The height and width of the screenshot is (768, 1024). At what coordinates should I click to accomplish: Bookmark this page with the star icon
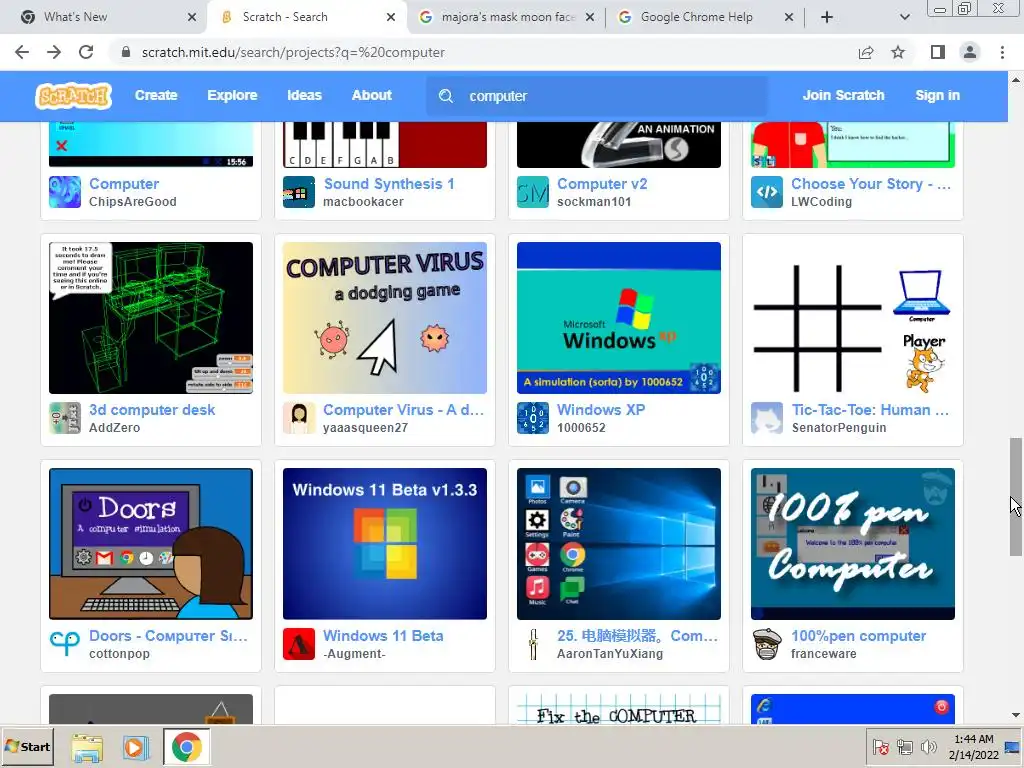pyautogui.click(x=898, y=52)
